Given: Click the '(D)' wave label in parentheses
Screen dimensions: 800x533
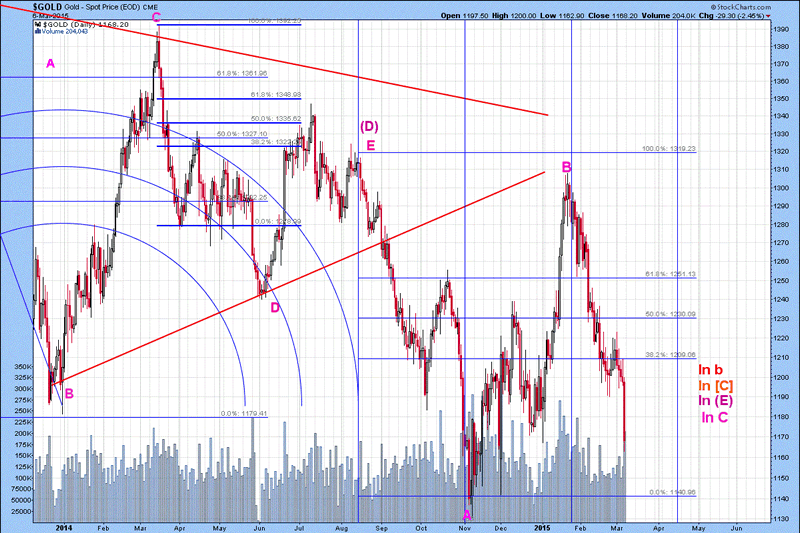Looking at the screenshot, I should click(x=369, y=126).
